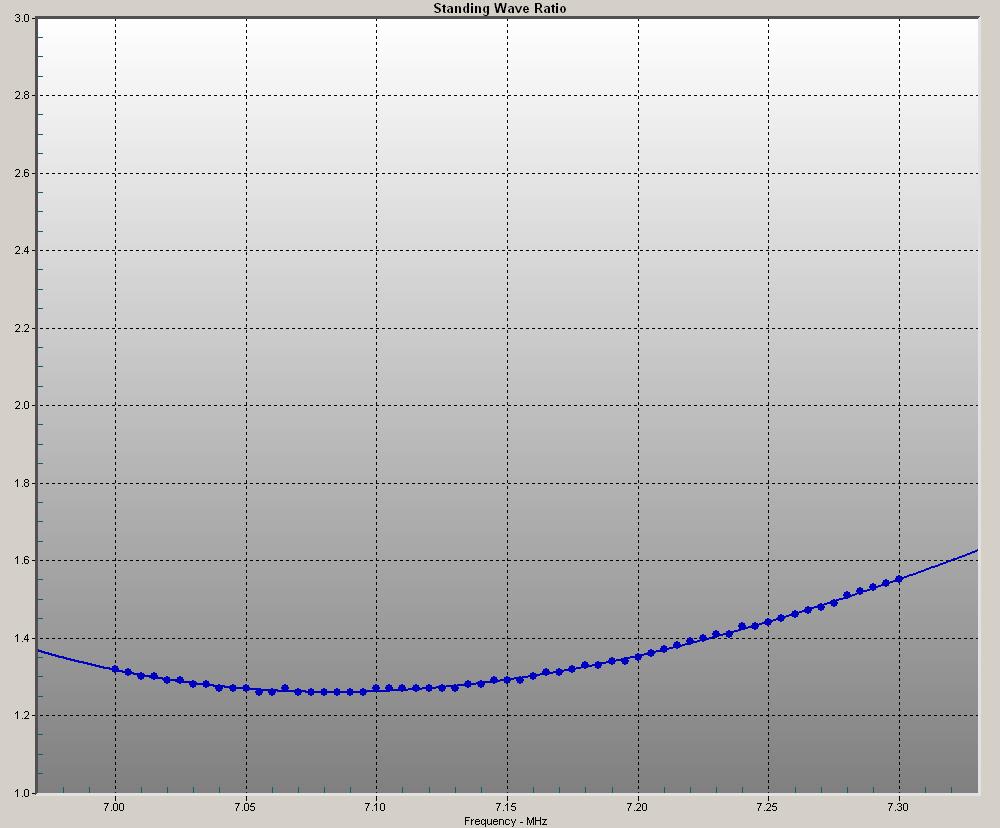Select the last data point at 7.30 MHz
Viewport: 1000px width, 828px height.
(899, 579)
